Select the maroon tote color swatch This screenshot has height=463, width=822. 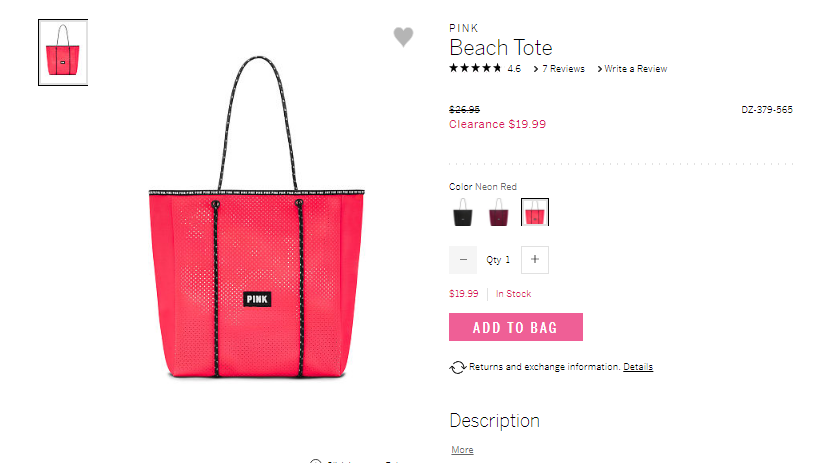point(499,212)
